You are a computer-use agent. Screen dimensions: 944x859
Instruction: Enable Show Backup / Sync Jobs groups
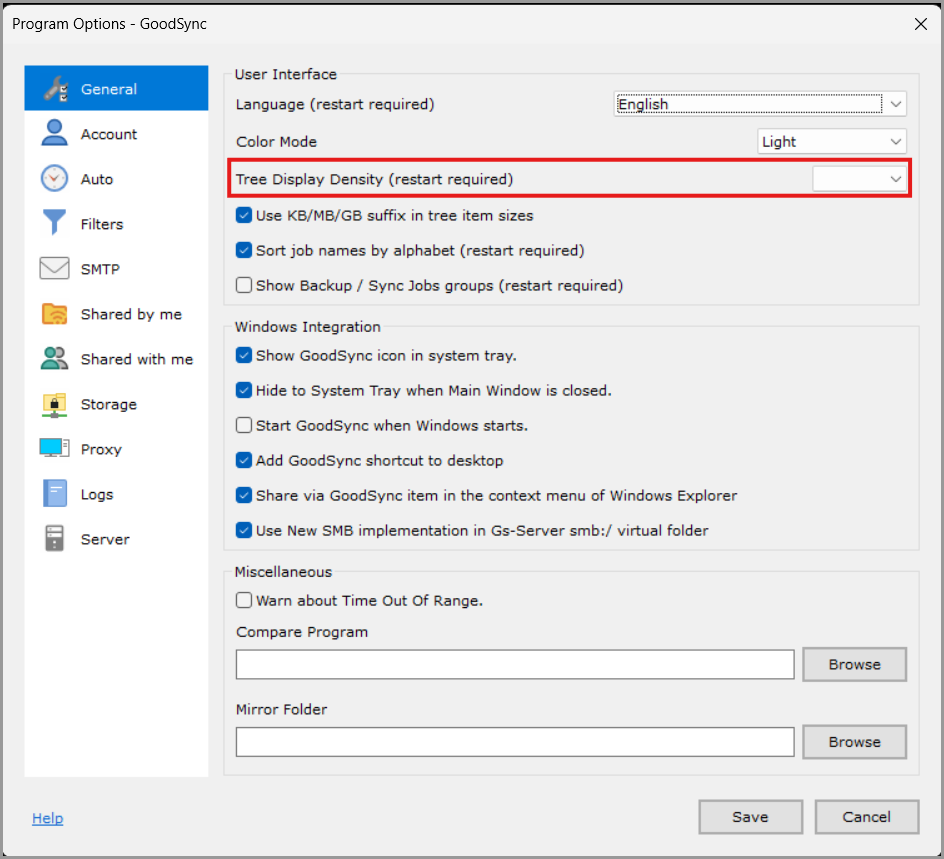coord(244,285)
